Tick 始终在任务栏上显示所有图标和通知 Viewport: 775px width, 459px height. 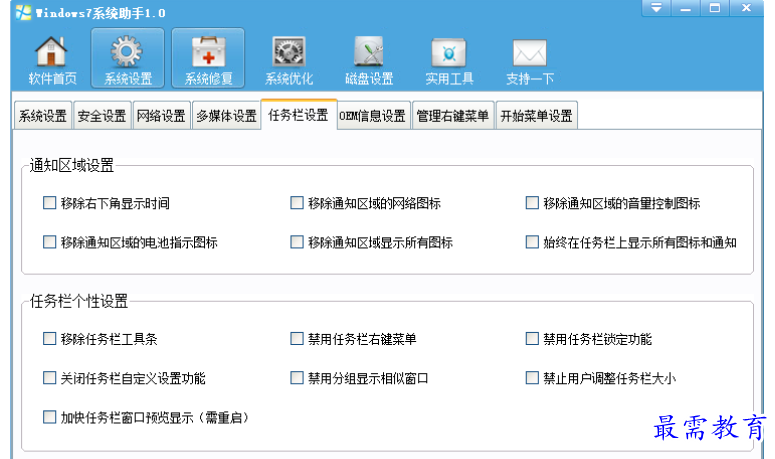pos(532,242)
